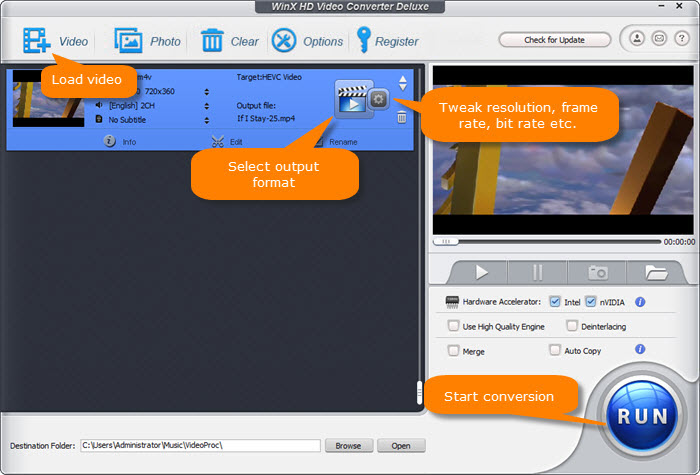Click the move up/down arrows for the video item

pos(403,83)
